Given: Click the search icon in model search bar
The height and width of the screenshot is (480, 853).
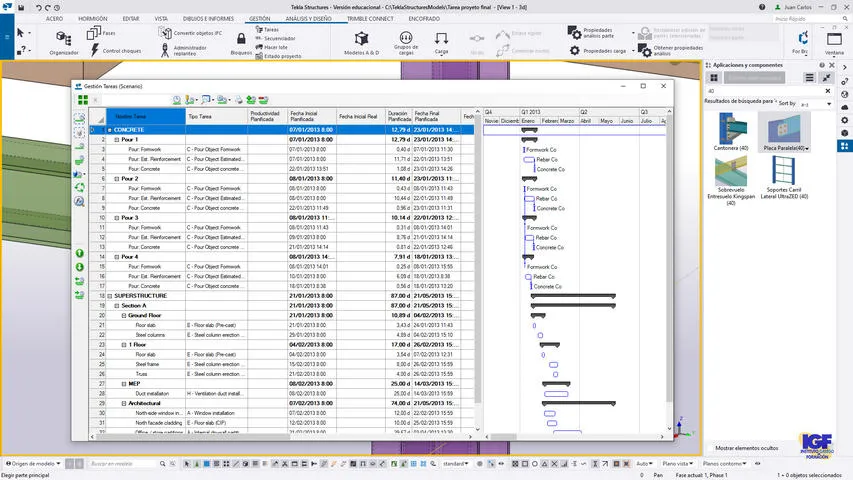Looking at the screenshot, I should tap(163, 464).
